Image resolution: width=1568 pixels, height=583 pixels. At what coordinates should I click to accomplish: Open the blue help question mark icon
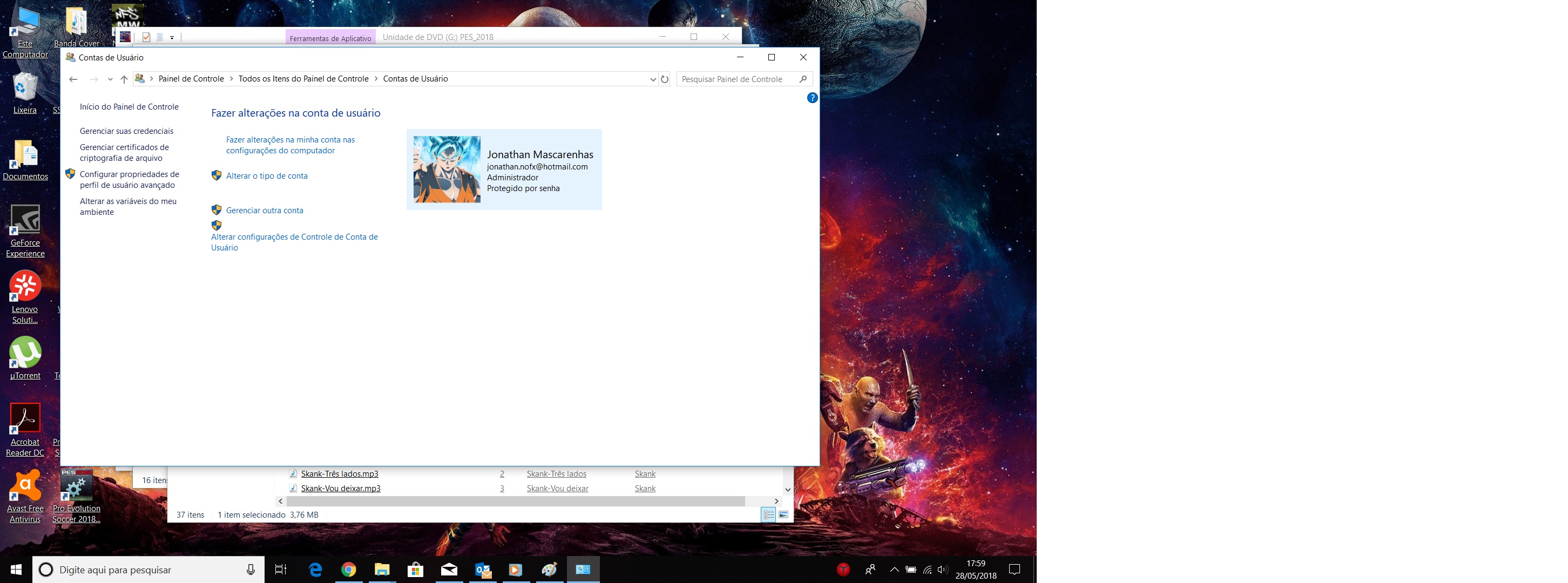(812, 98)
